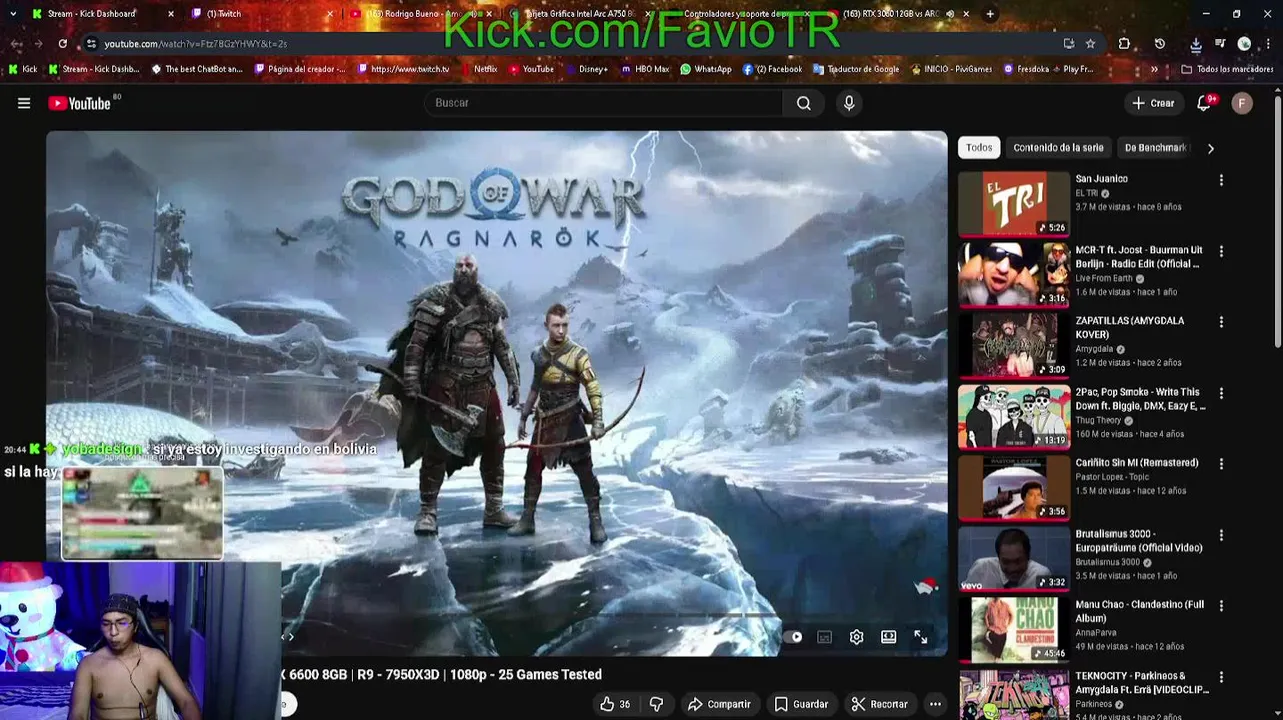Open Brutalismus 3000 - Europaträume title

click(x=1138, y=541)
